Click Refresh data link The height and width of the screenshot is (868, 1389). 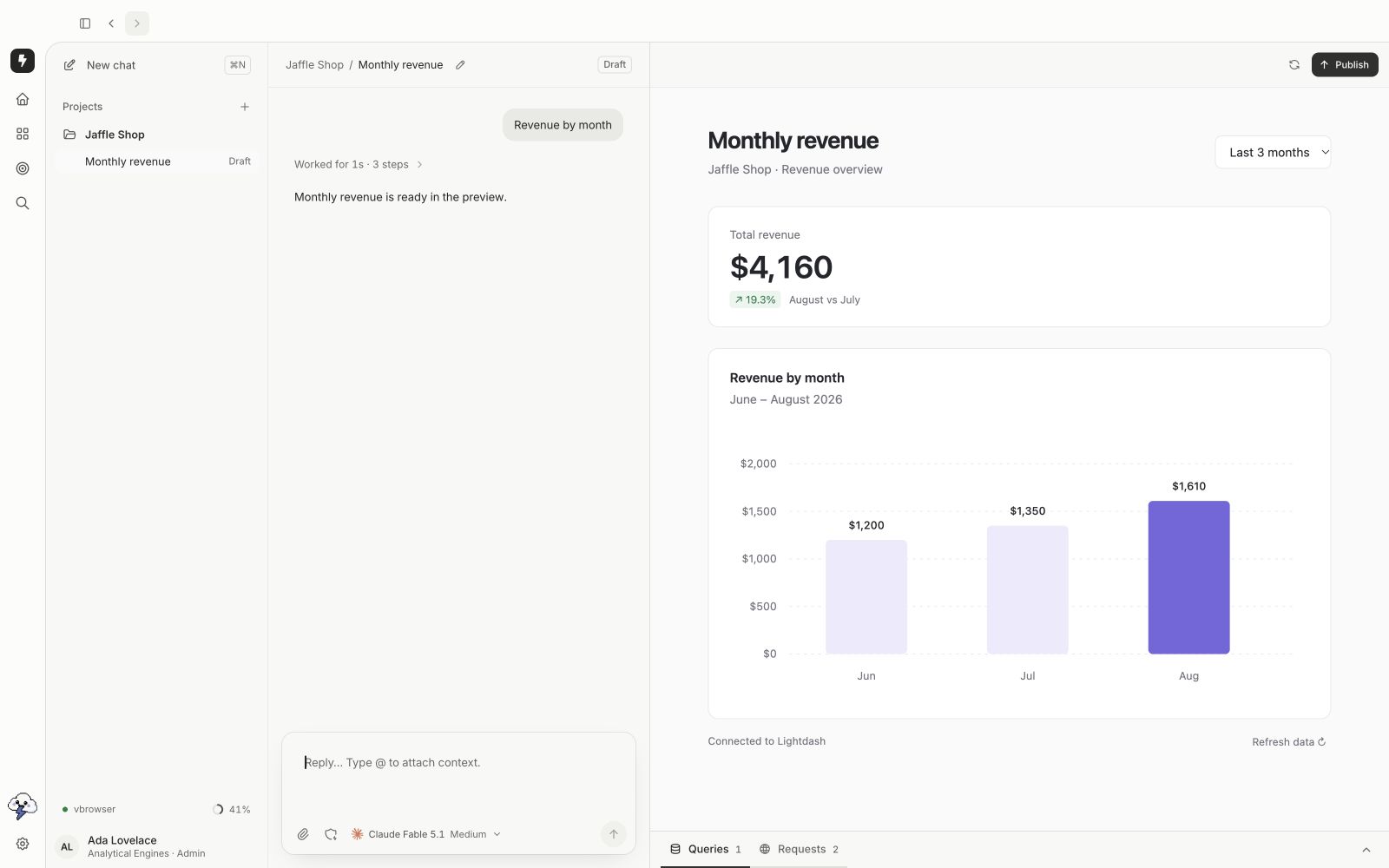1288,742
